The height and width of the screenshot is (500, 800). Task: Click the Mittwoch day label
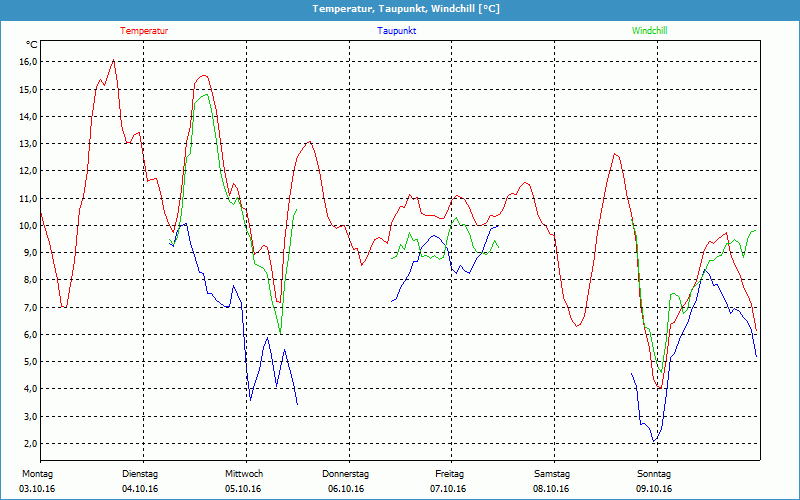244,474
